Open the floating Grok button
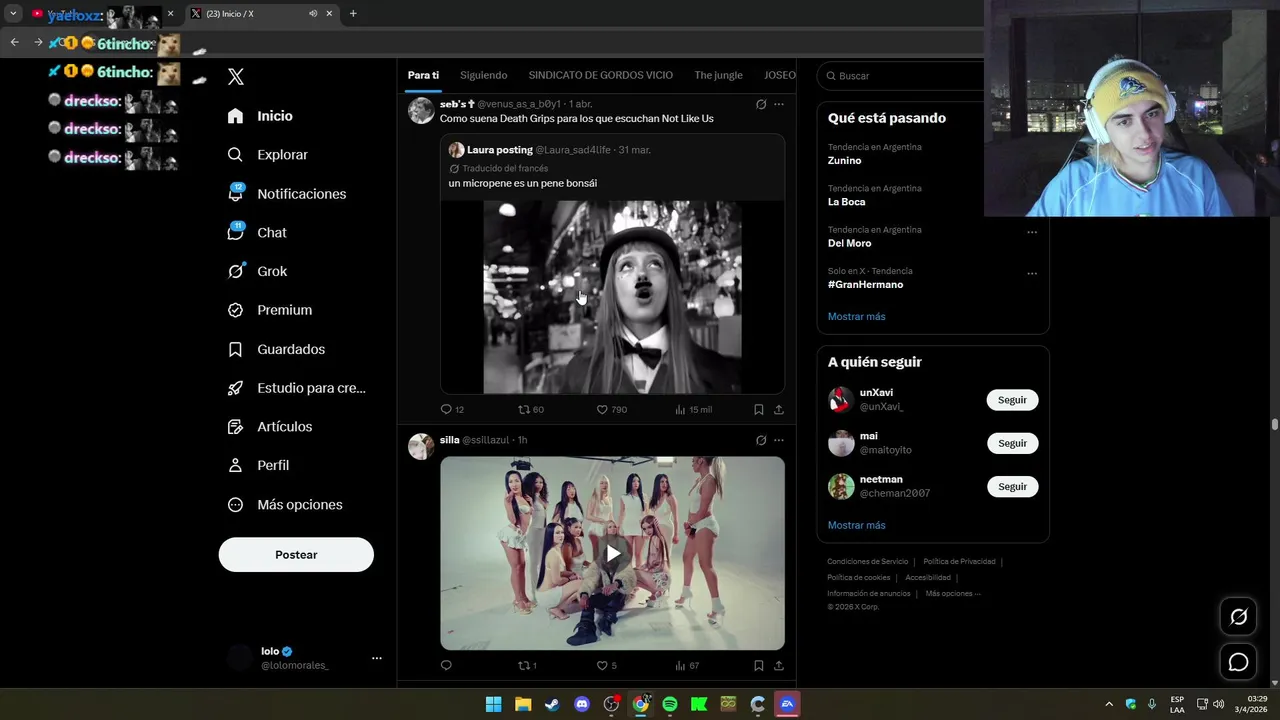 tap(1238, 617)
